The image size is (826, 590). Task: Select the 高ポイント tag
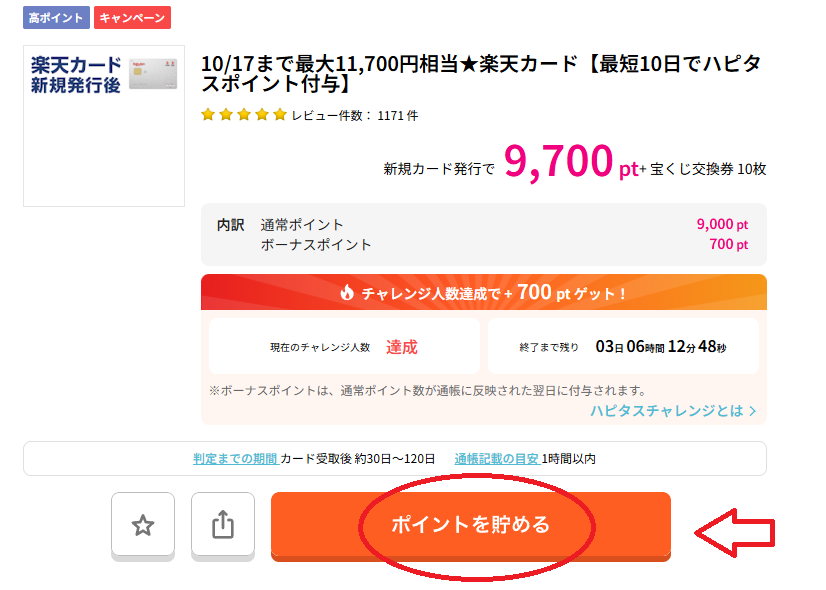56,18
